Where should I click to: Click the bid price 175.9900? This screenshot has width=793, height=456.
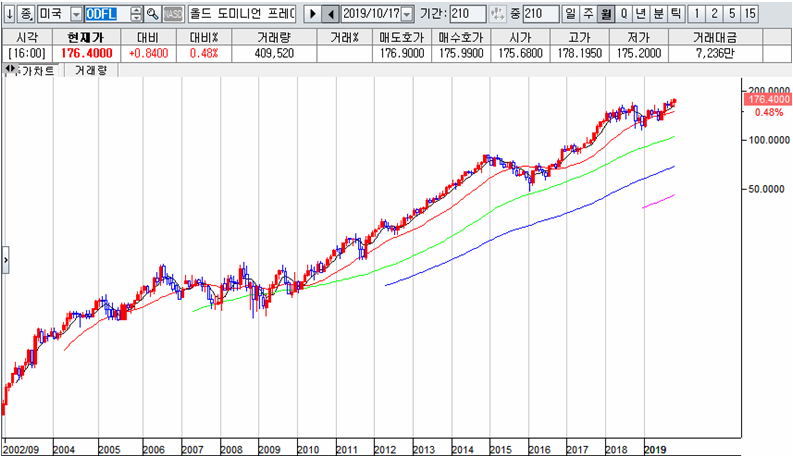point(461,54)
